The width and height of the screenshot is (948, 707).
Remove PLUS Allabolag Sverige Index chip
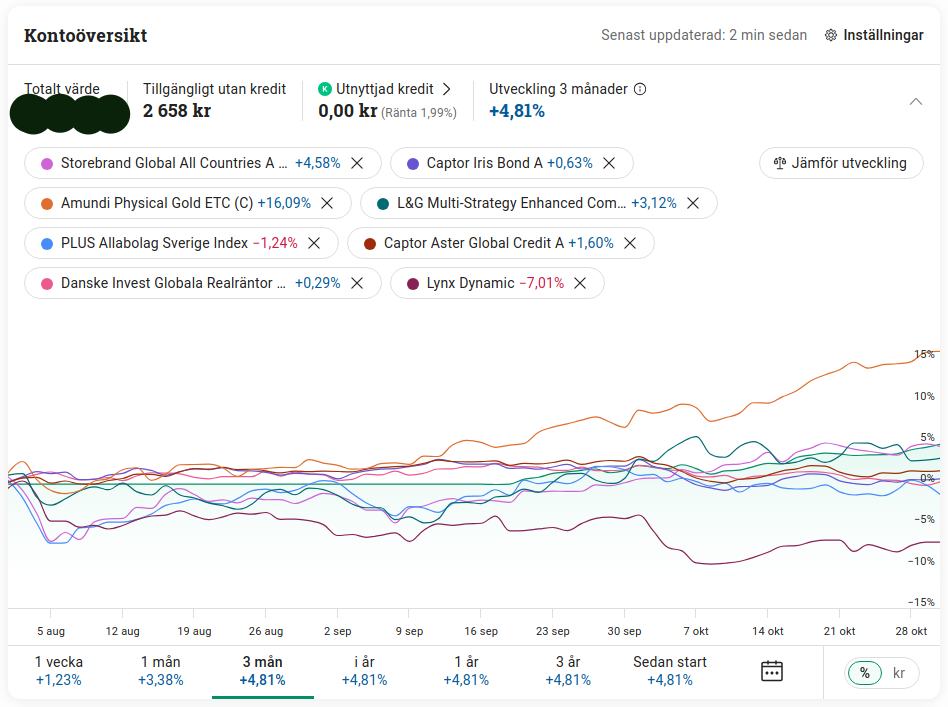tap(314, 243)
